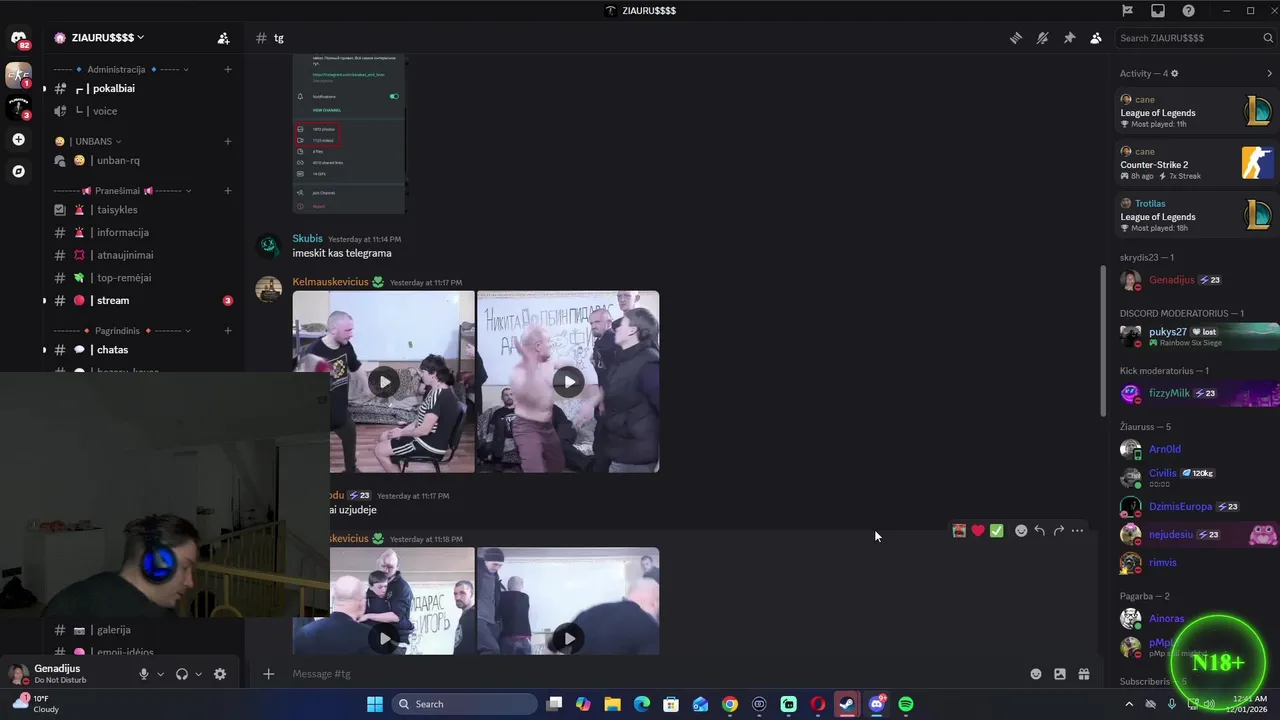Click the Search ZIAURU$$$$ field
The image size is (1280, 720).
point(1196,38)
